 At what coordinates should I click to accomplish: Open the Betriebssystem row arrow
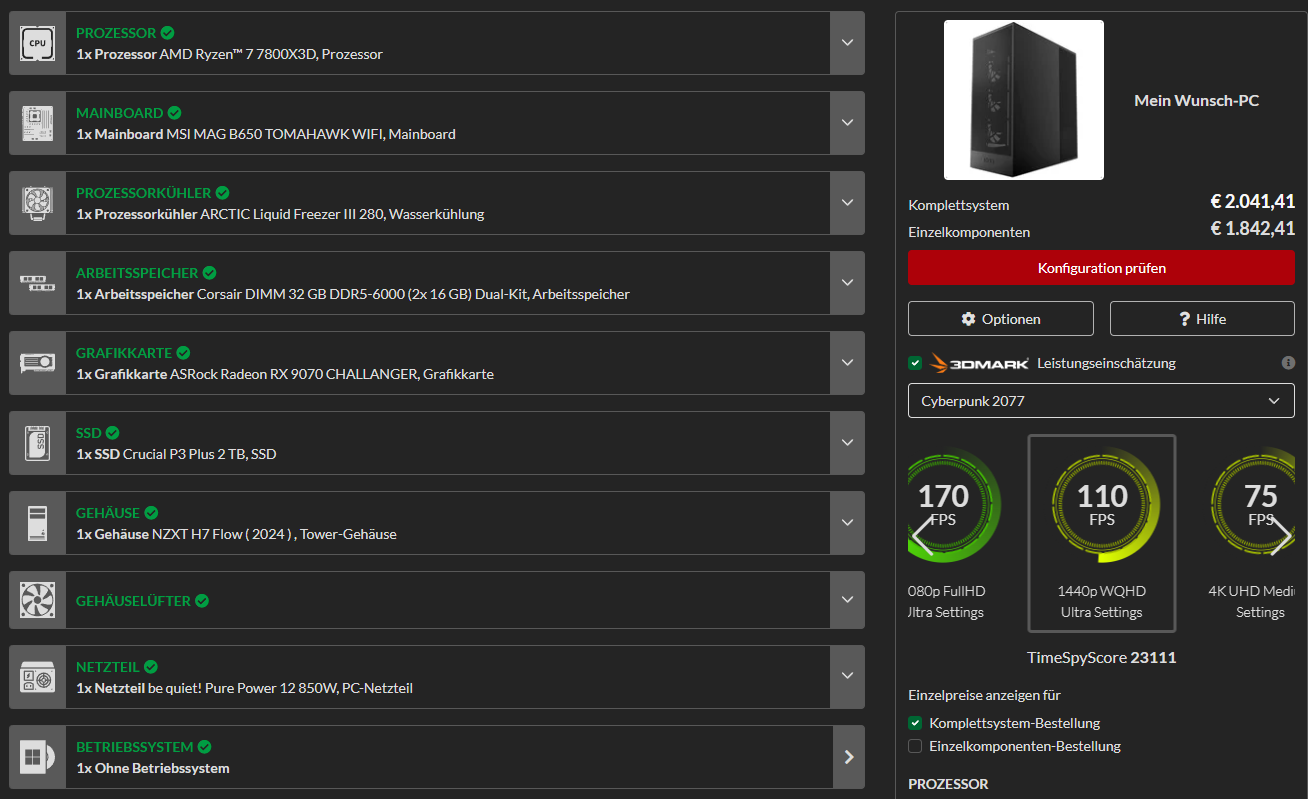848,757
